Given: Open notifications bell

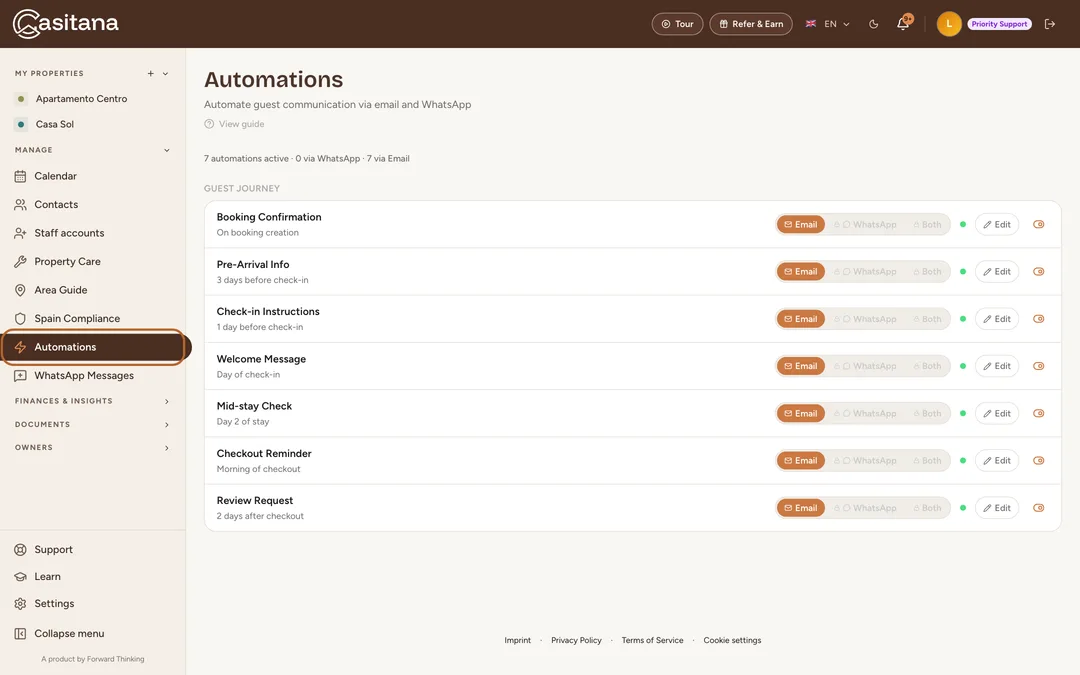Looking at the screenshot, I should pyautogui.click(x=903, y=24).
